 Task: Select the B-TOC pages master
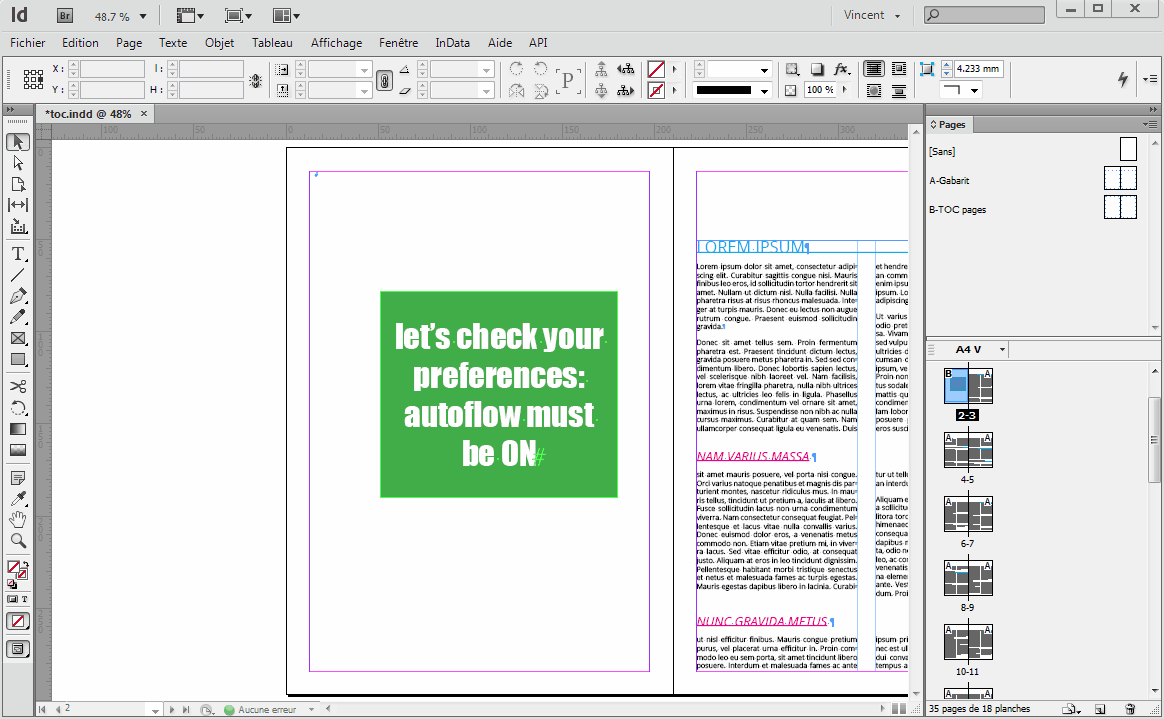coord(960,209)
